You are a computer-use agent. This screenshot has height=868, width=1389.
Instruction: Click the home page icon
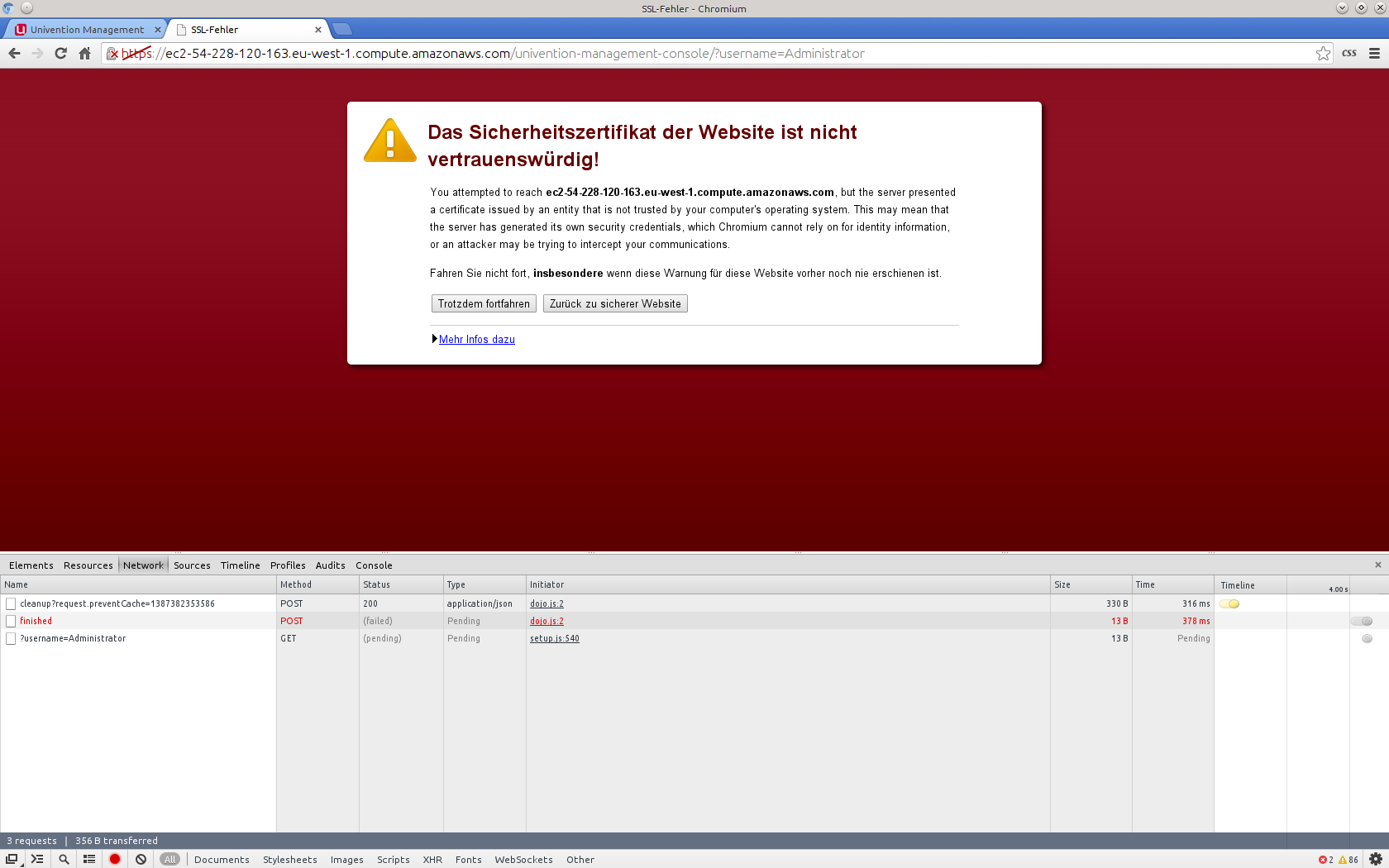click(84, 54)
